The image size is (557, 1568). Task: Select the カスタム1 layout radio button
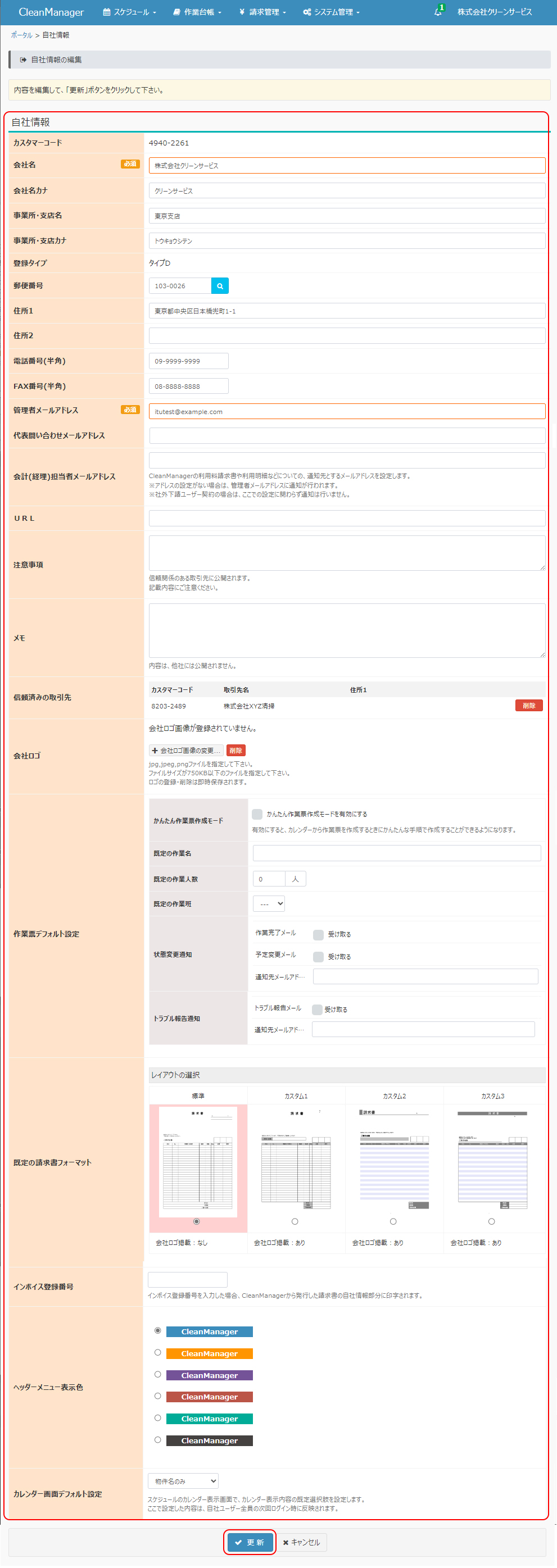[x=295, y=1222]
